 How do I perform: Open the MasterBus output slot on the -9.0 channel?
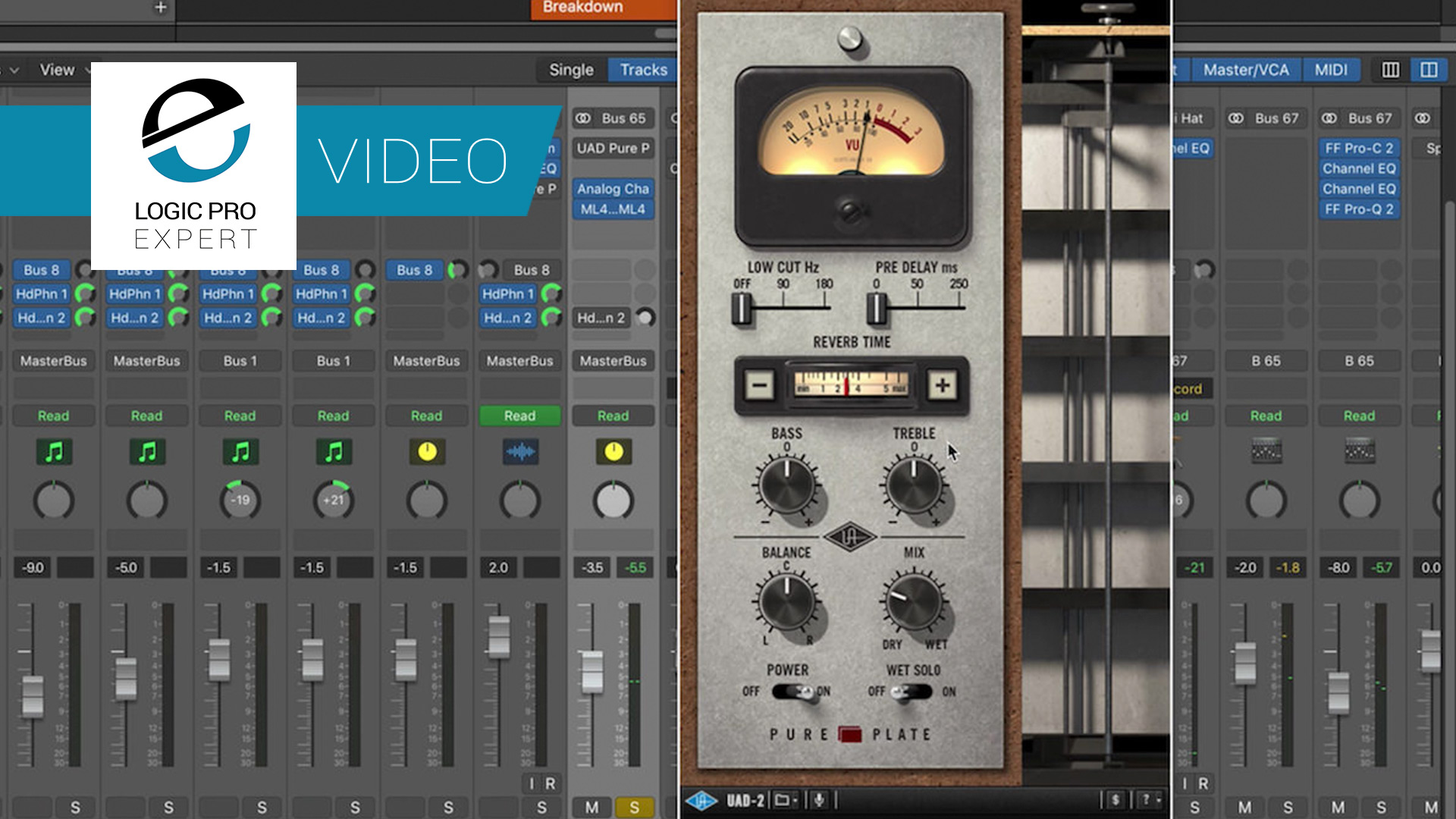point(53,361)
